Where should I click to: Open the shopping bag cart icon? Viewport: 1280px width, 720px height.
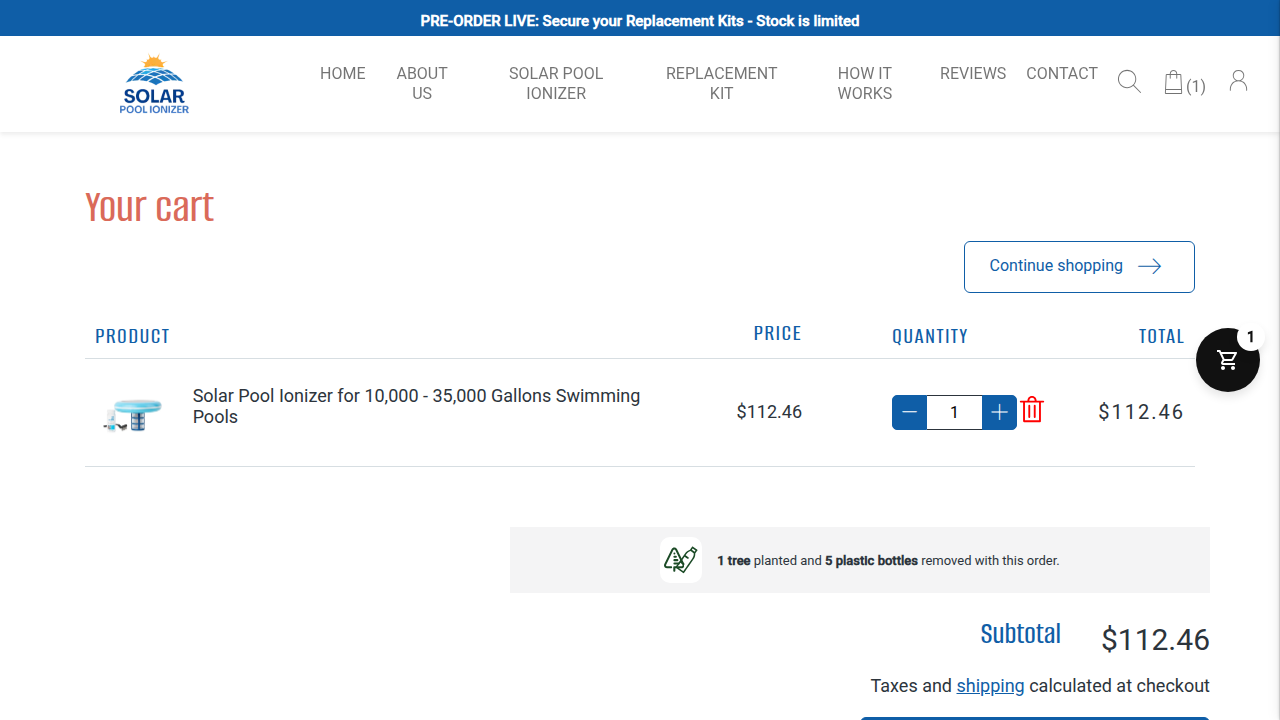pyautogui.click(x=1174, y=82)
